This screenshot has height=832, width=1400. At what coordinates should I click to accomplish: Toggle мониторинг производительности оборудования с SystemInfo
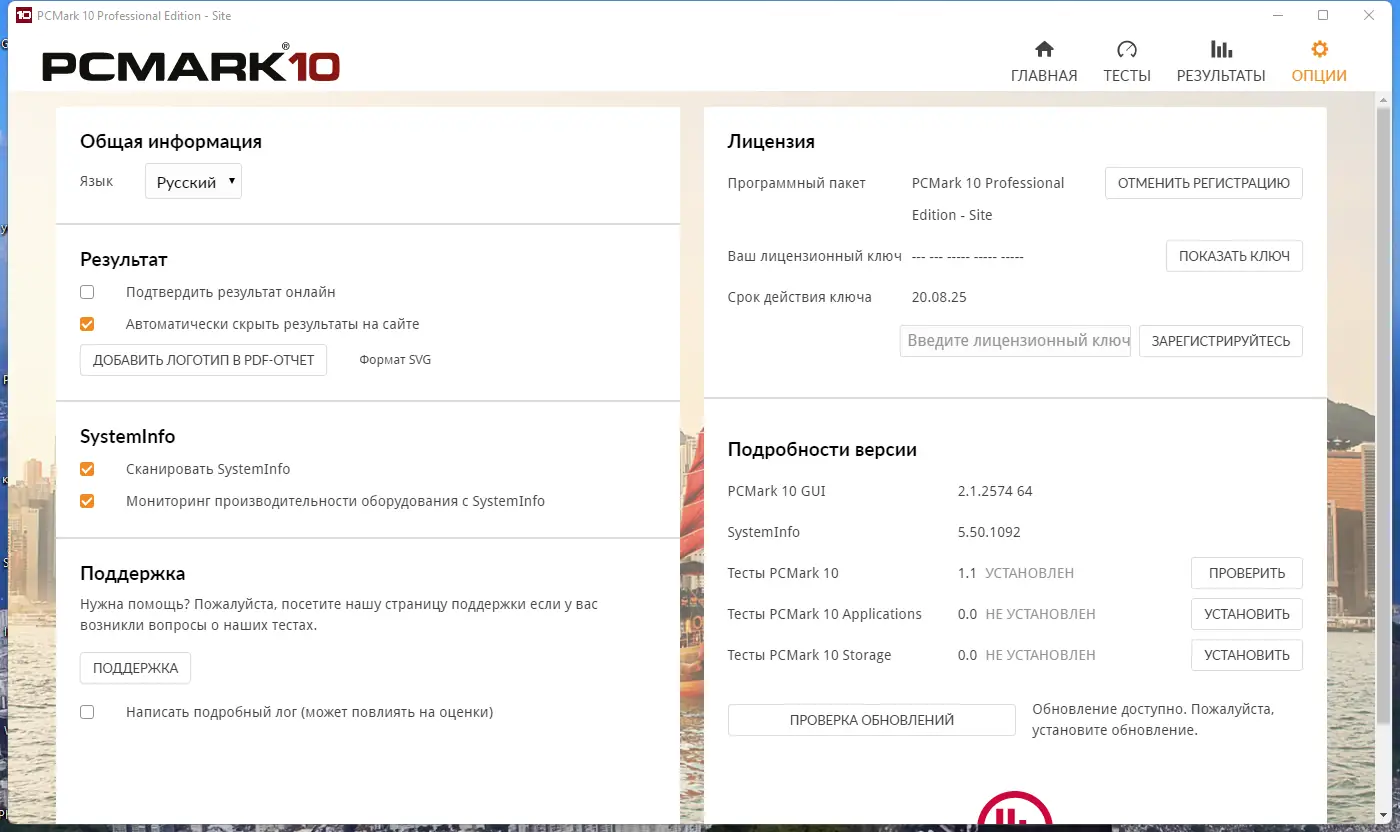87,500
